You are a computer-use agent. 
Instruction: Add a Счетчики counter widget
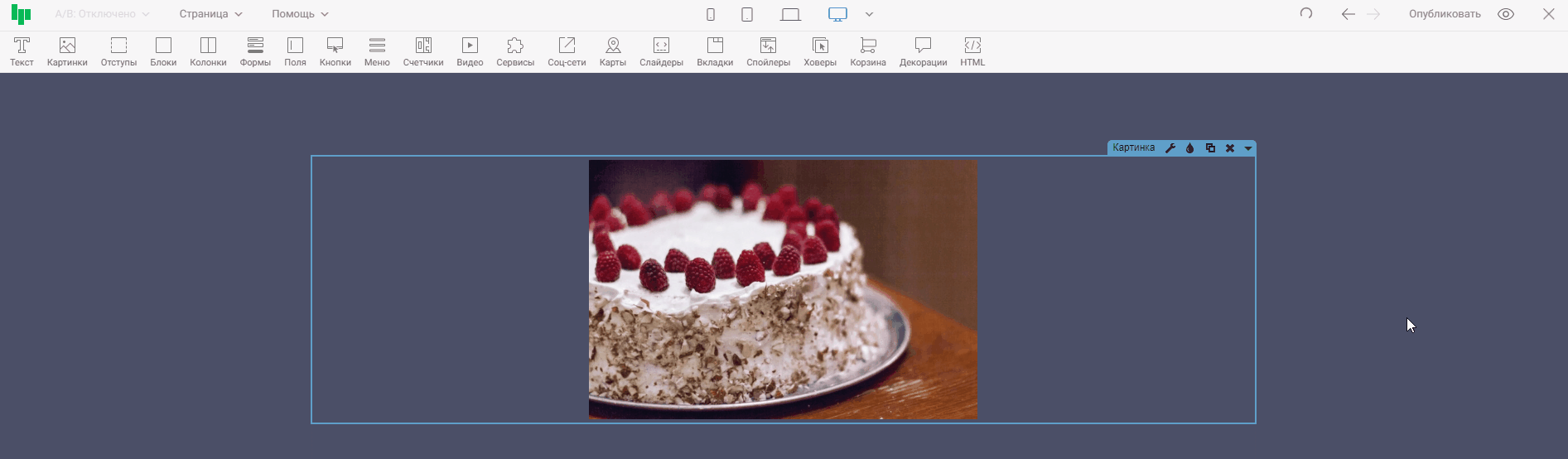(423, 51)
